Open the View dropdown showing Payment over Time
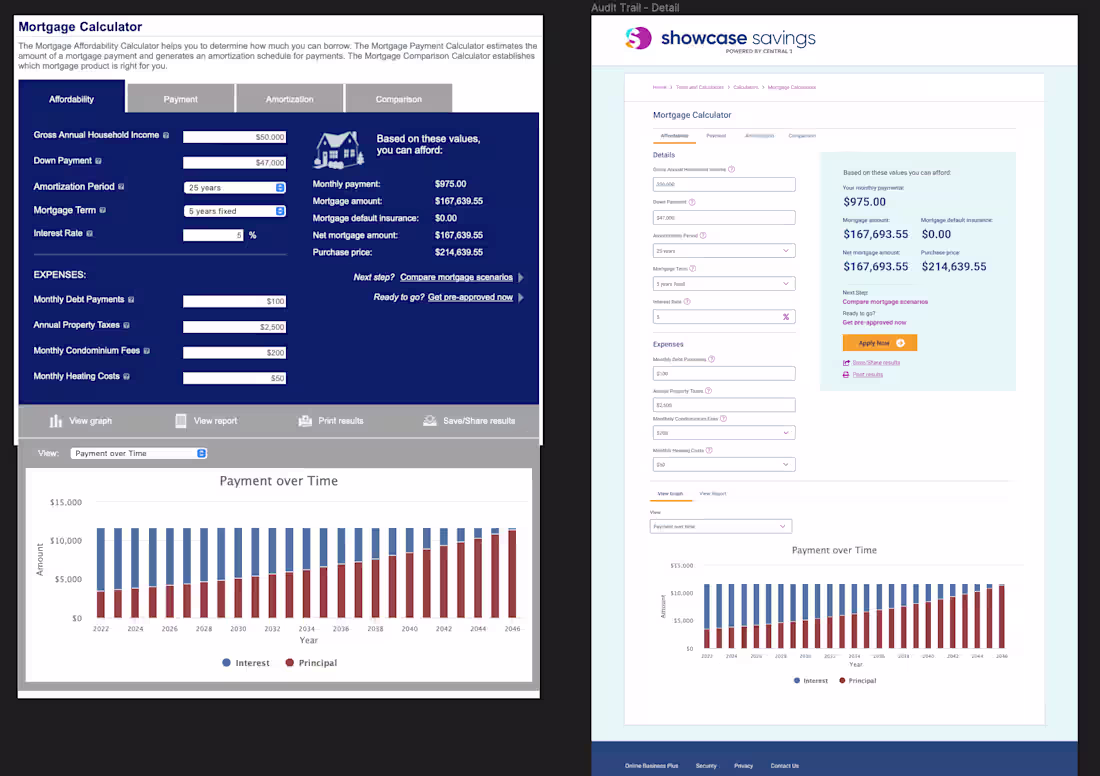The height and width of the screenshot is (776, 1100). (x=138, y=453)
